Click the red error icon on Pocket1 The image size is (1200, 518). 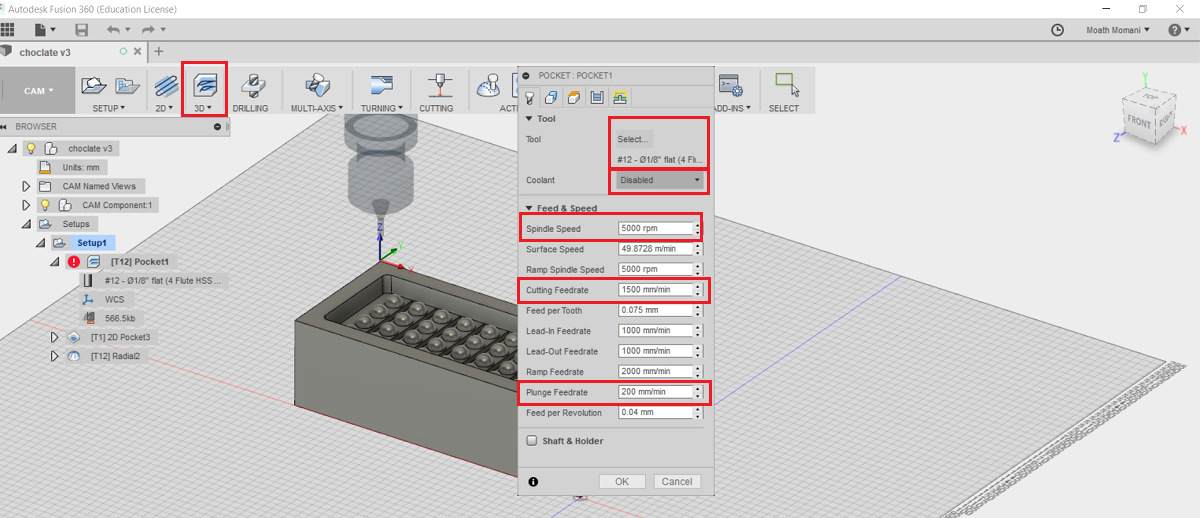point(73,262)
